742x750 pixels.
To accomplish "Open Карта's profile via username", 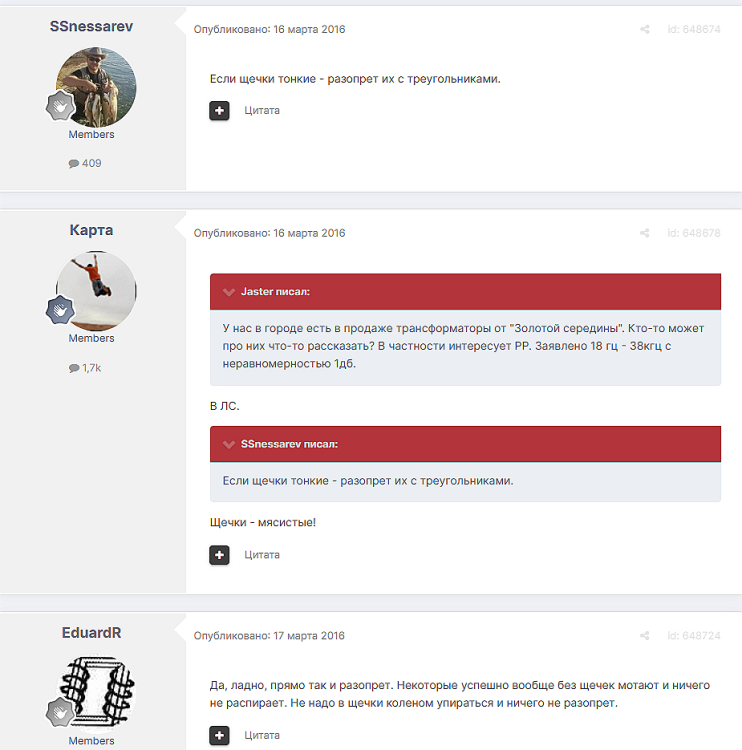I will pos(91,230).
